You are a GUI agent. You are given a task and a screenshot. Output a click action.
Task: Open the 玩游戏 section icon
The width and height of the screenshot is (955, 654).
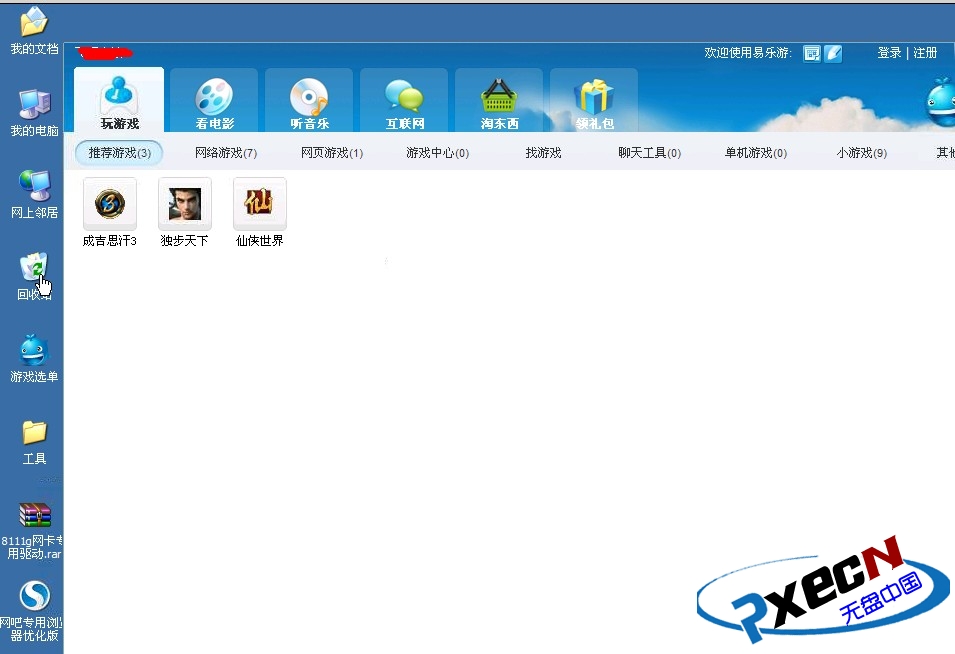tap(118, 100)
